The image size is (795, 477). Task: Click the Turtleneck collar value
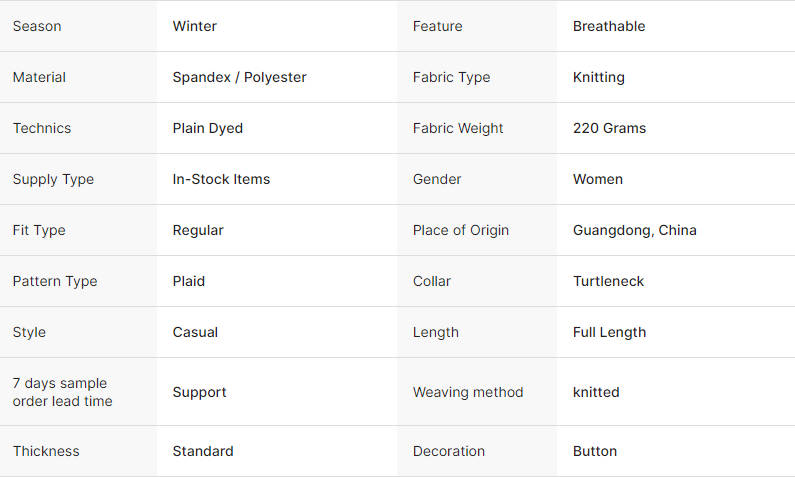(x=608, y=281)
